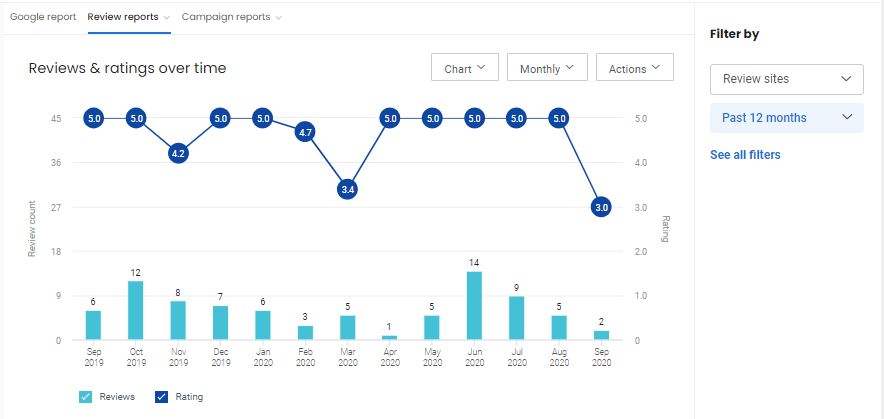Switch to the Review reports tab
The image size is (884, 419).
click(x=123, y=17)
